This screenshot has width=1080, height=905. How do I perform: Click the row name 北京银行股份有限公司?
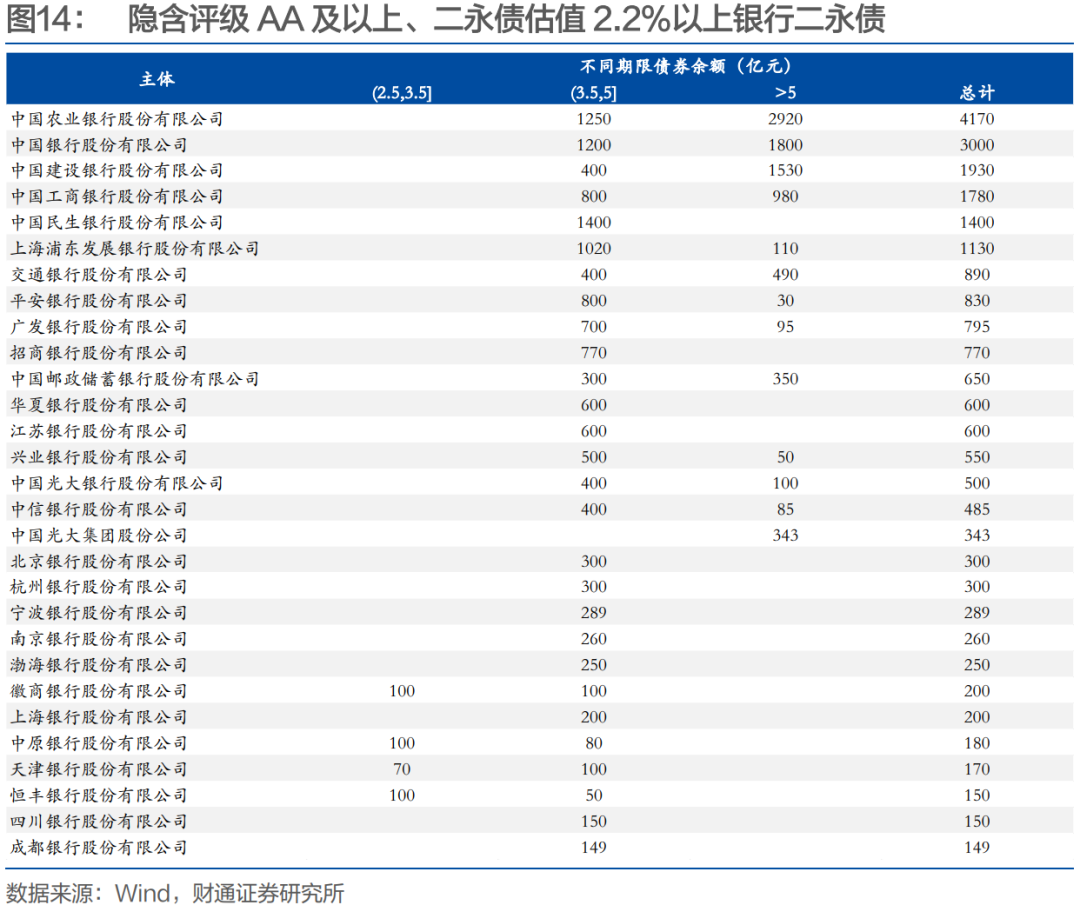click(99, 562)
